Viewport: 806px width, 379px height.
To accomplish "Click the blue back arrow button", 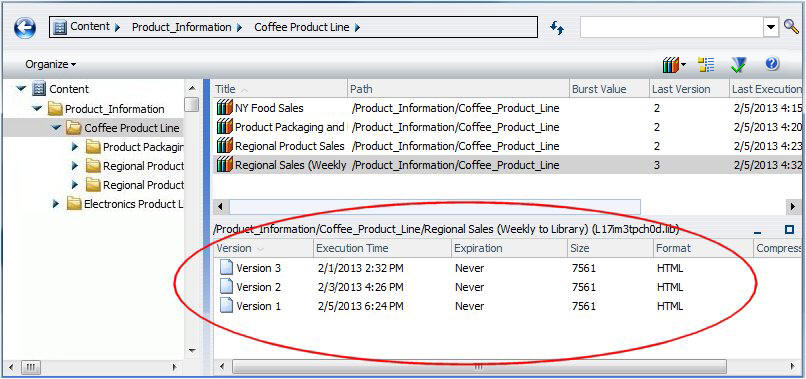I will (x=25, y=28).
